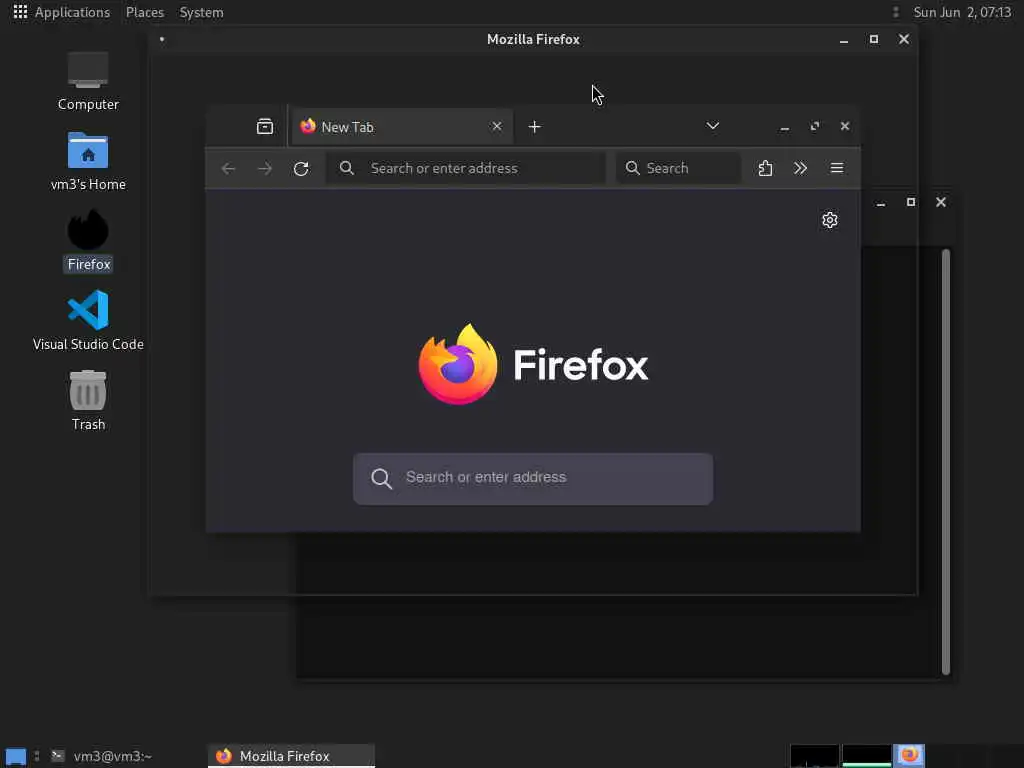
Task: Maximize the outer Mozilla Firefox window
Action: [874, 39]
